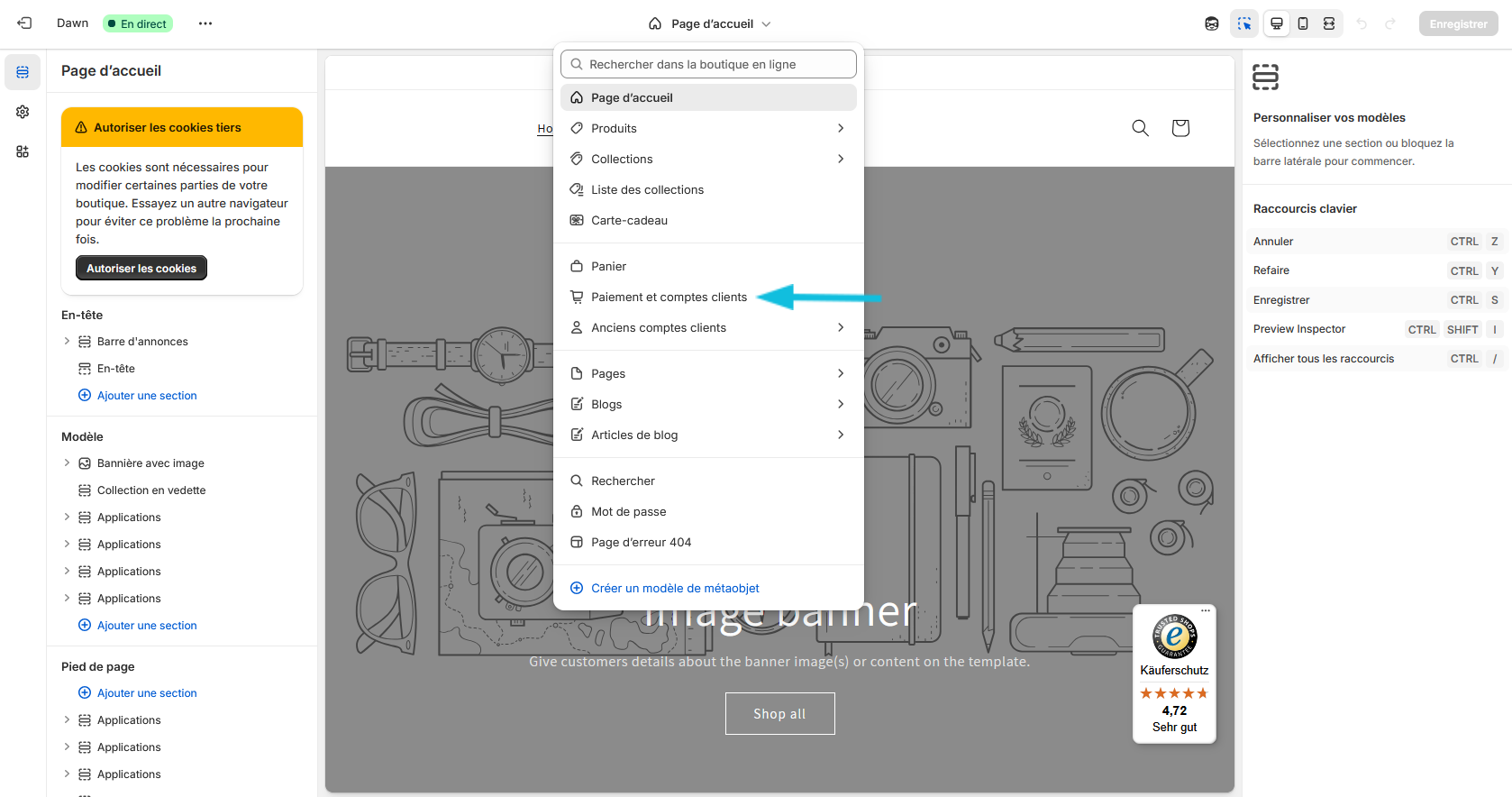Select Page d'accueil in template list
Screen dimensions: 1512x797
pyautogui.click(x=708, y=97)
